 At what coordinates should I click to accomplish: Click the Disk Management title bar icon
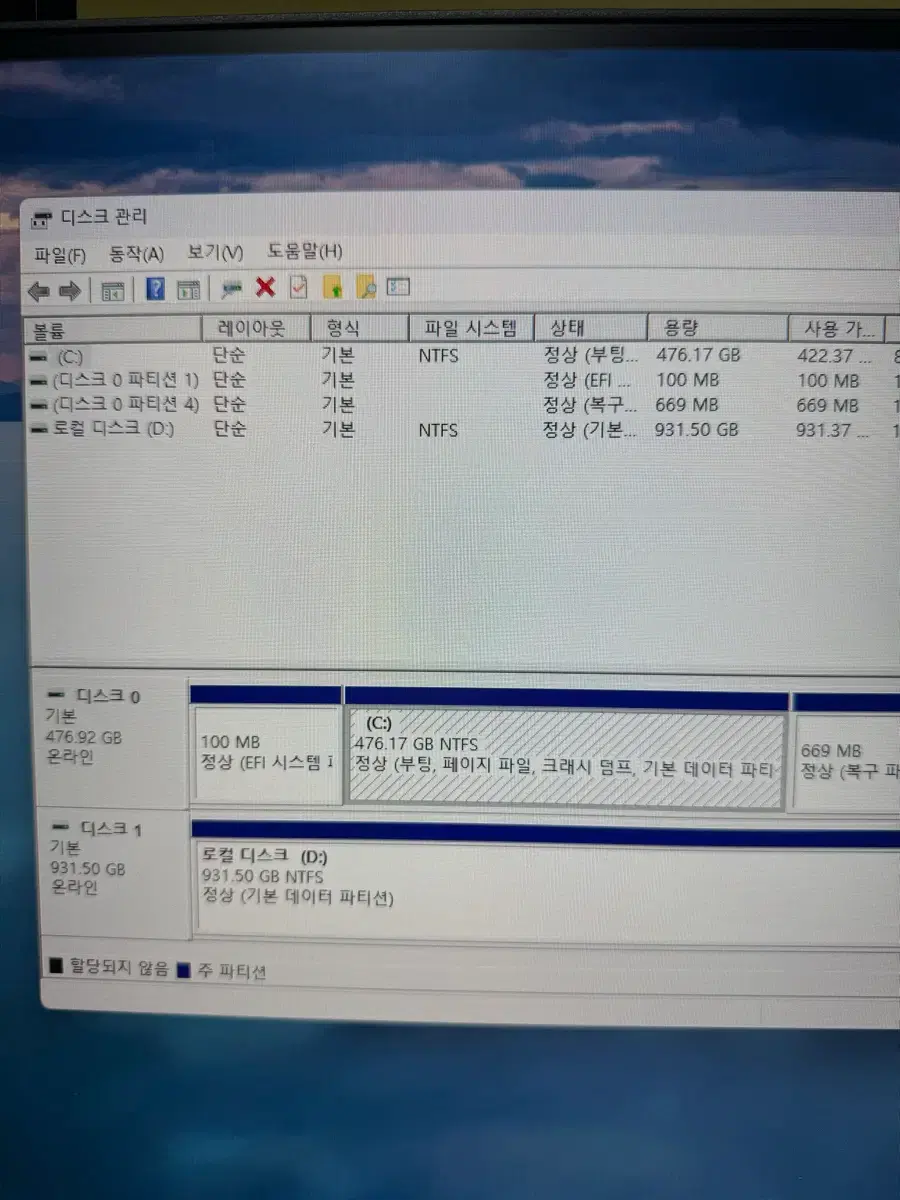42,219
